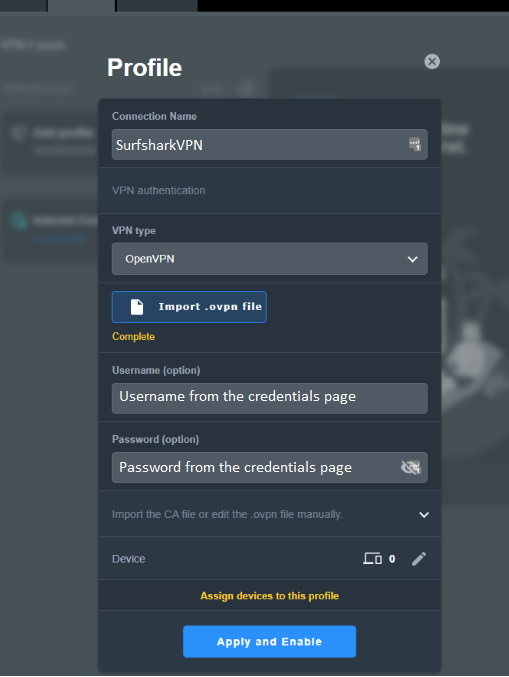
Task: Open the VPN type OpenVPN dropdown
Action: click(x=270, y=259)
